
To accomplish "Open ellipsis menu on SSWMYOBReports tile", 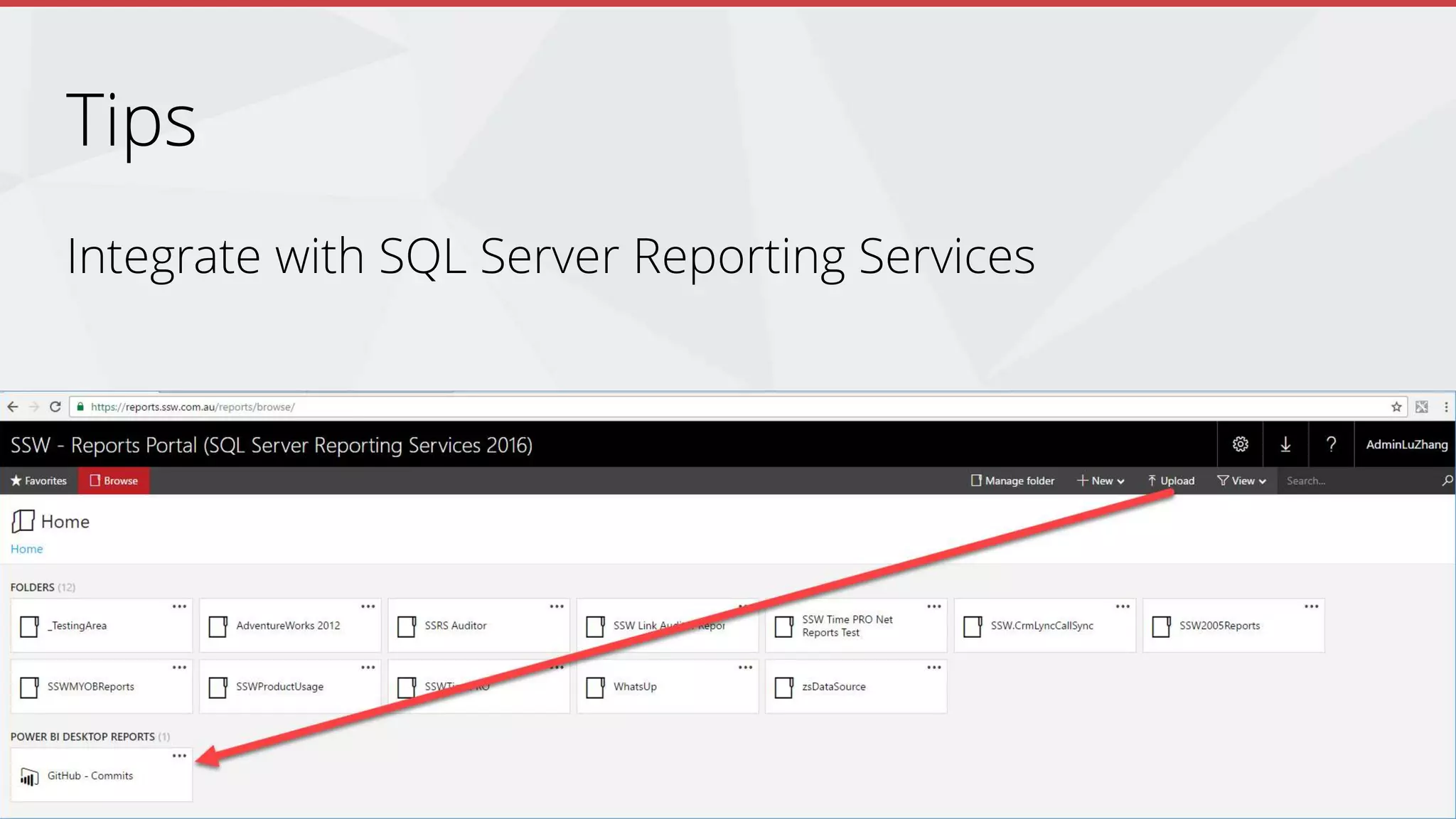I will point(179,668).
